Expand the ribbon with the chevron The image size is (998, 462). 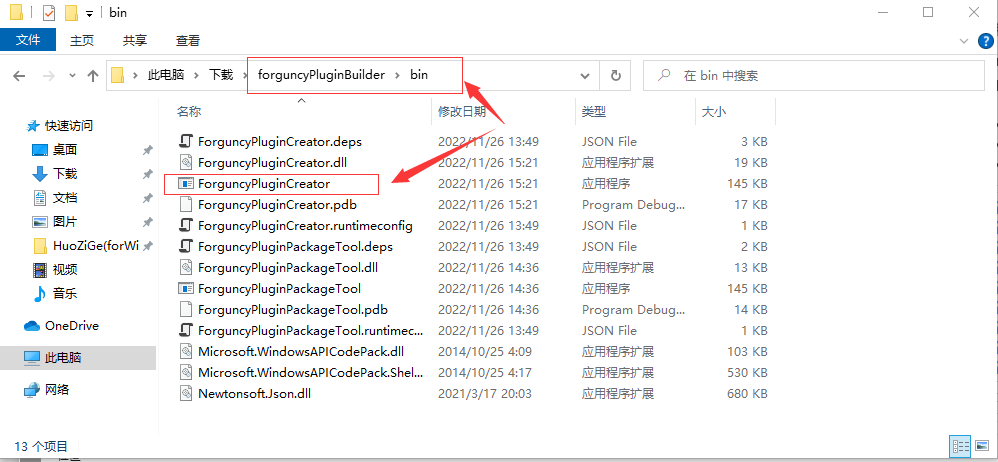(964, 41)
